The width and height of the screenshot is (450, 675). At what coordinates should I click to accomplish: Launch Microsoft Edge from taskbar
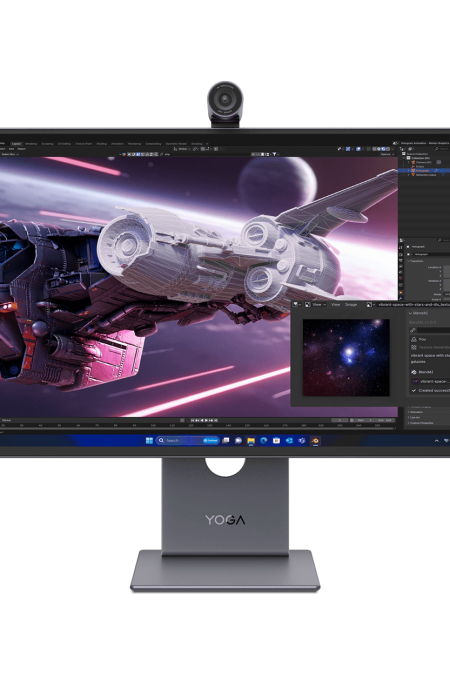click(264, 440)
